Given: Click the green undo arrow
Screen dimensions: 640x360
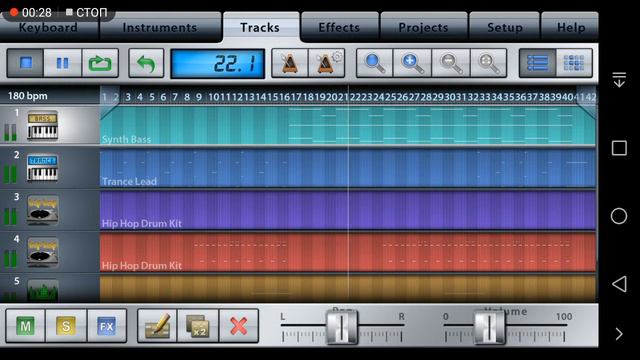Looking at the screenshot, I should pos(146,63).
